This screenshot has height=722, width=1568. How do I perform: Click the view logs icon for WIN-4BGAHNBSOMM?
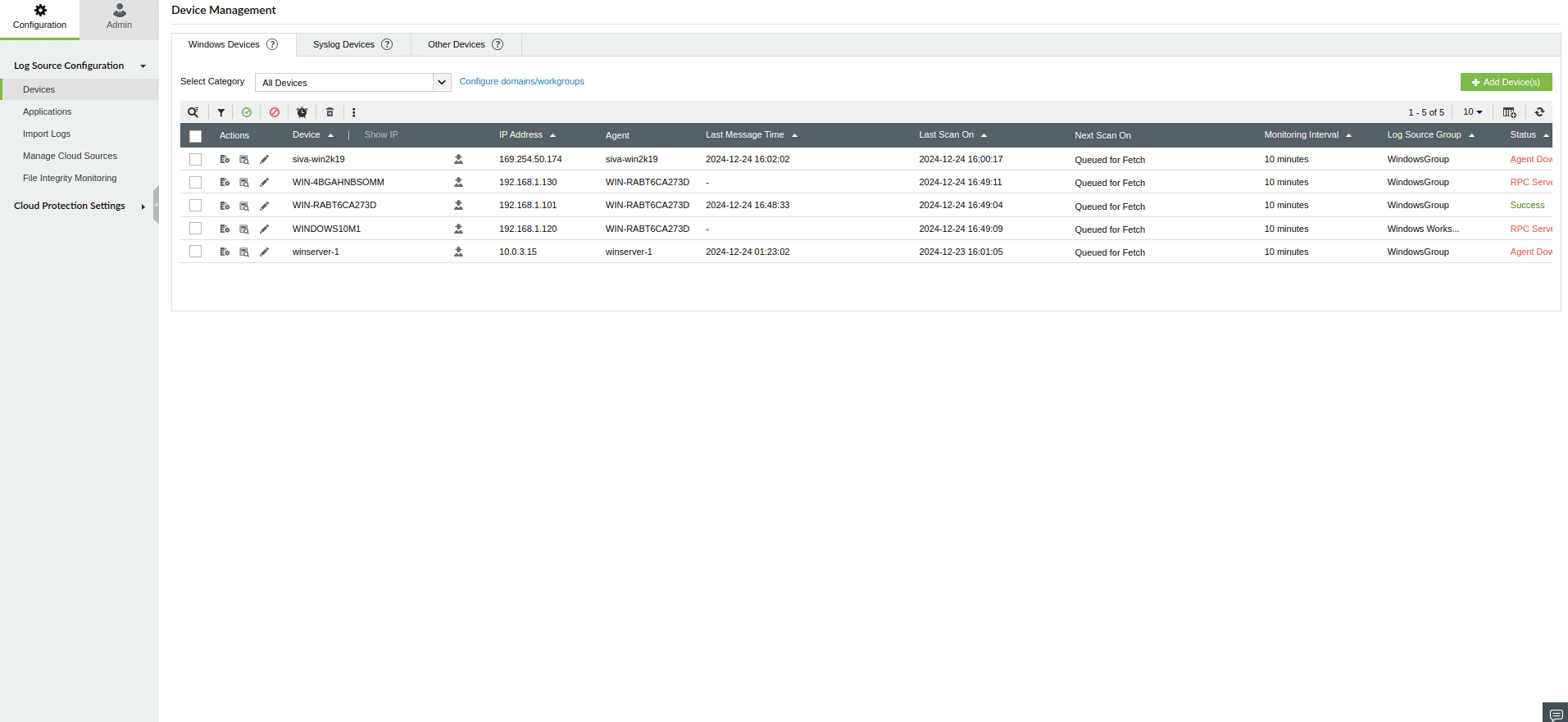(x=244, y=182)
